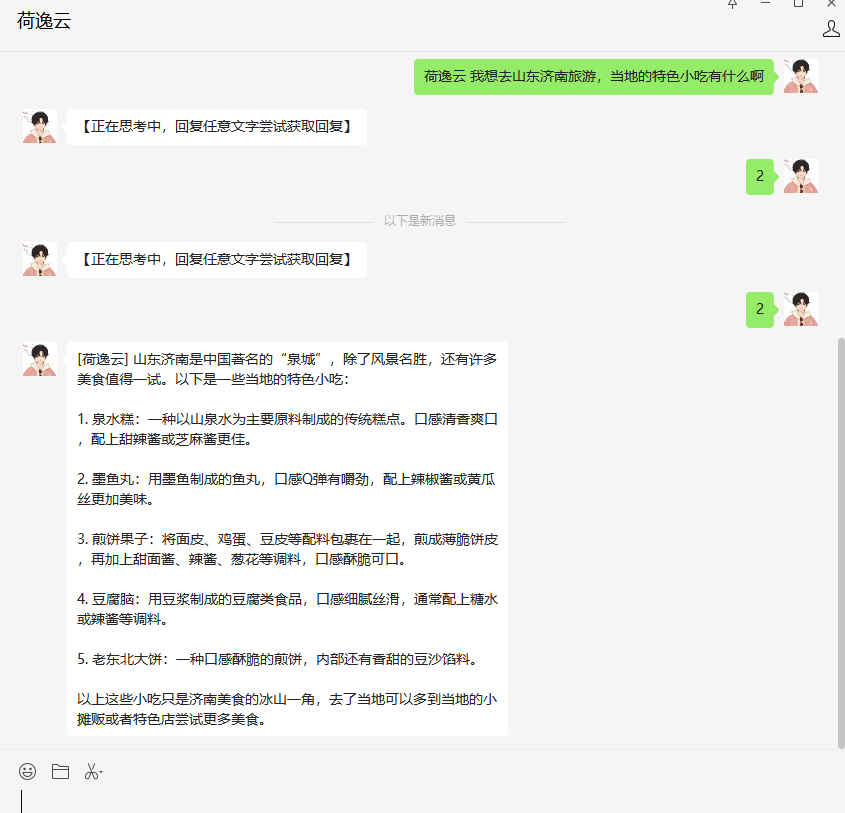Click the avatar beside the first thinking message
This screenshot has width=845, height=813.
(x=40, y=126)
